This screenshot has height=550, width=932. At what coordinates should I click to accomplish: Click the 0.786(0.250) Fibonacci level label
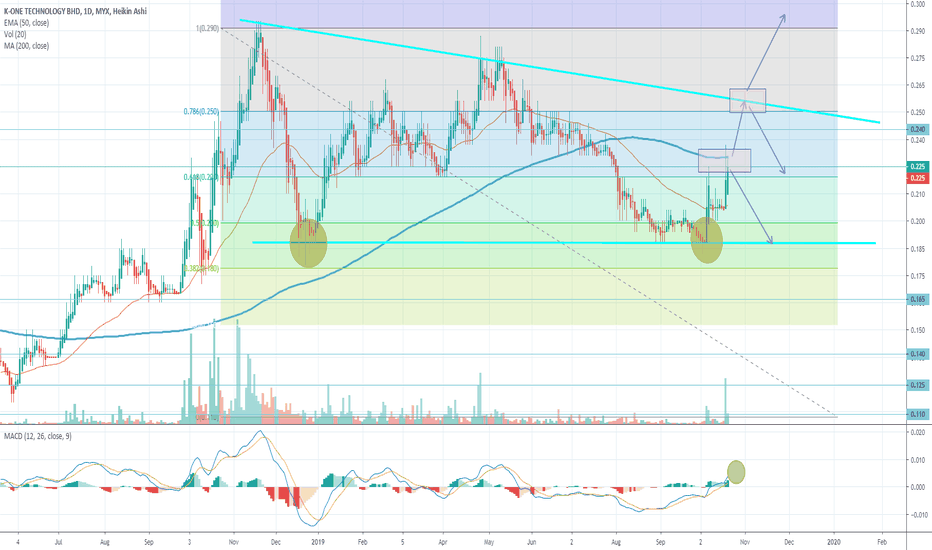(201, 111)
